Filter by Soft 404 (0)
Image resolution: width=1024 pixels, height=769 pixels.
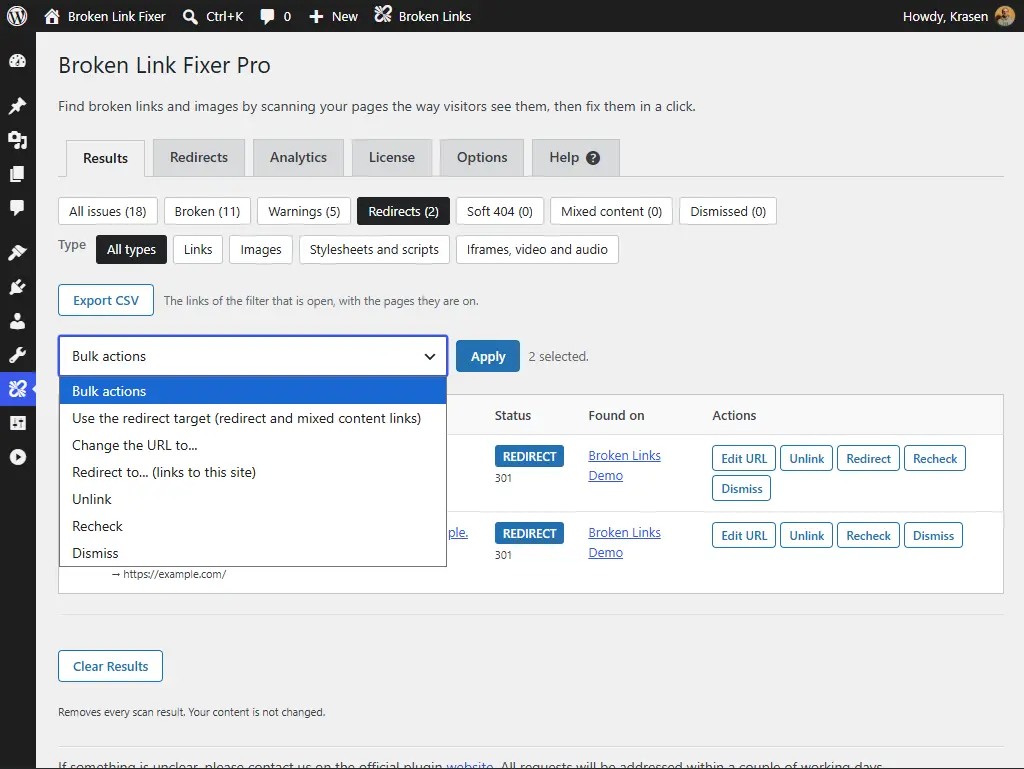(500, 212)
